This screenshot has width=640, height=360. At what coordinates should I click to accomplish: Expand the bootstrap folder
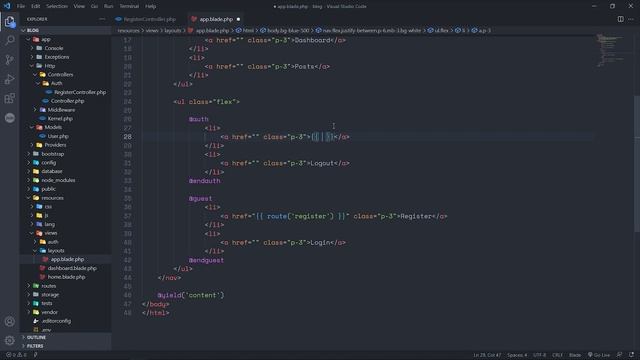(x=65, y=154)
